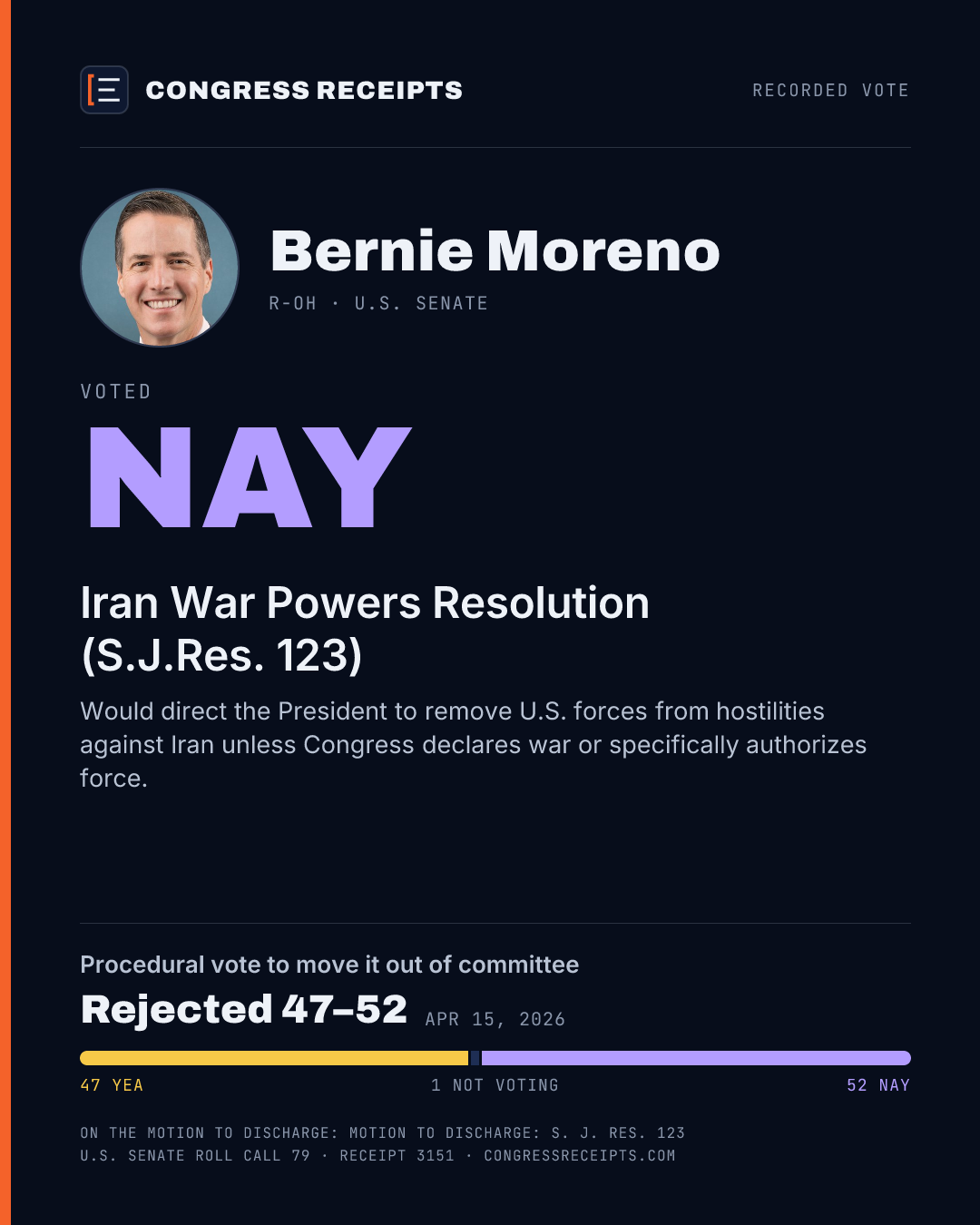
Task: Click the 52 NAY count label
Action: 878,1085
